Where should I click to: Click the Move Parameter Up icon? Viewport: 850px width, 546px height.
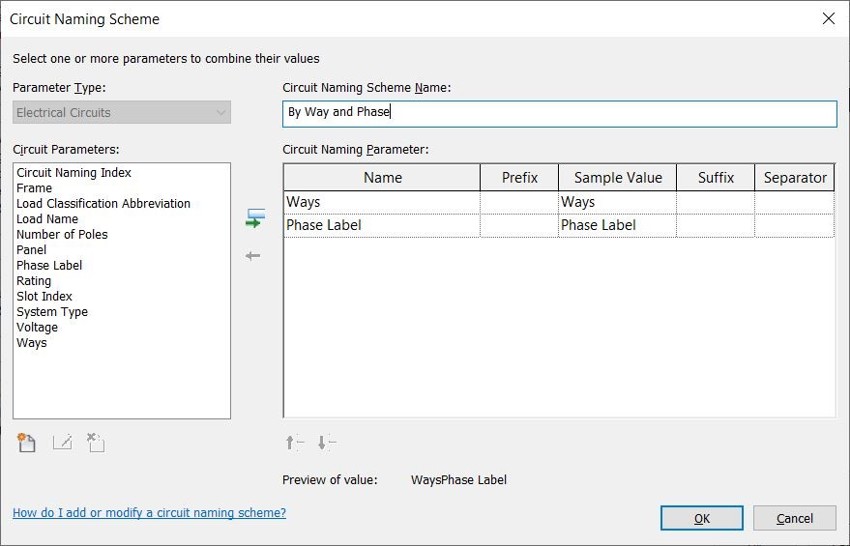294,443
